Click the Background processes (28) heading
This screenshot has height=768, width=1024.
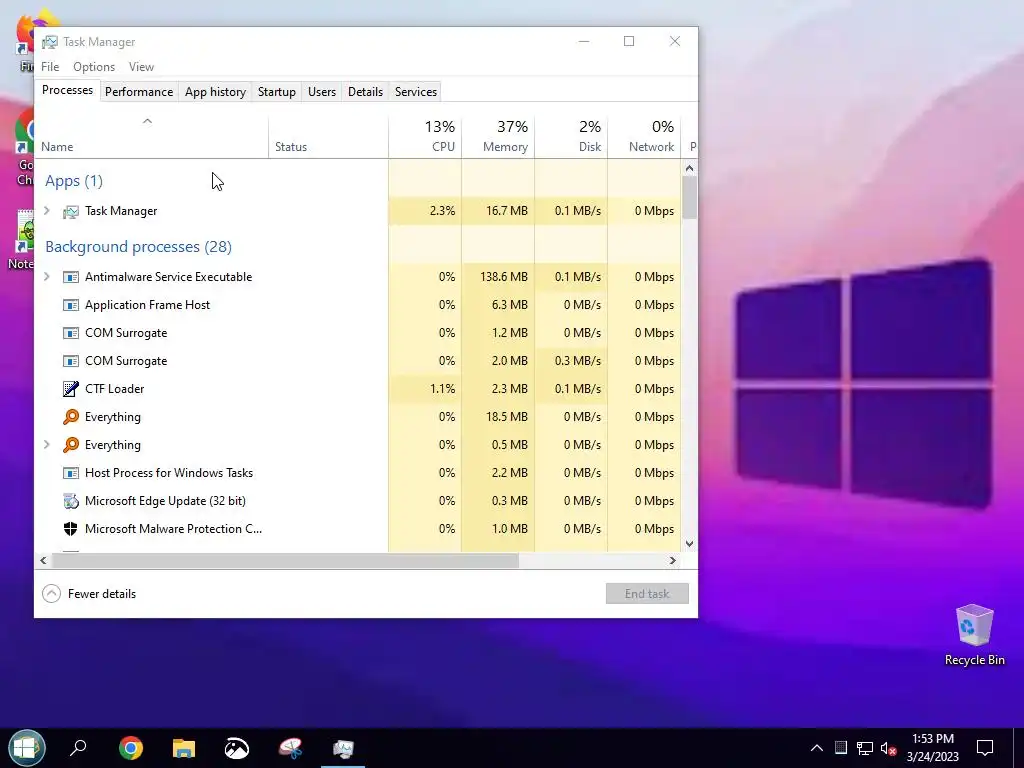[x=138, y=247]
